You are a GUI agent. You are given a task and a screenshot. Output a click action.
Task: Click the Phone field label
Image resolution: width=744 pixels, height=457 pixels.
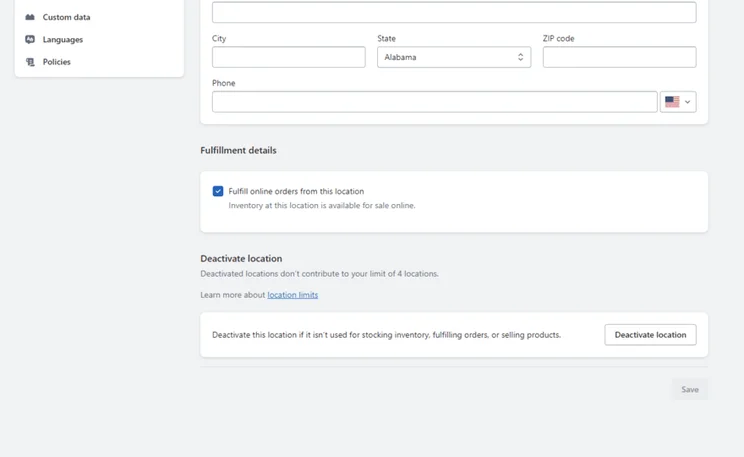point(223,83)
